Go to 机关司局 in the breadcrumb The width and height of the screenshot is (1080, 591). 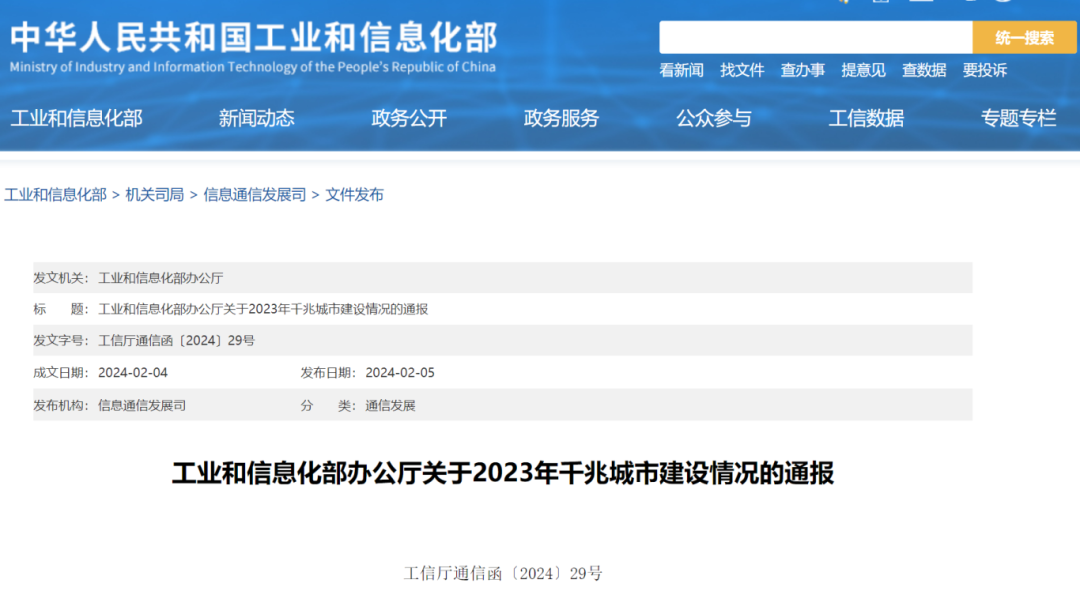155,195
